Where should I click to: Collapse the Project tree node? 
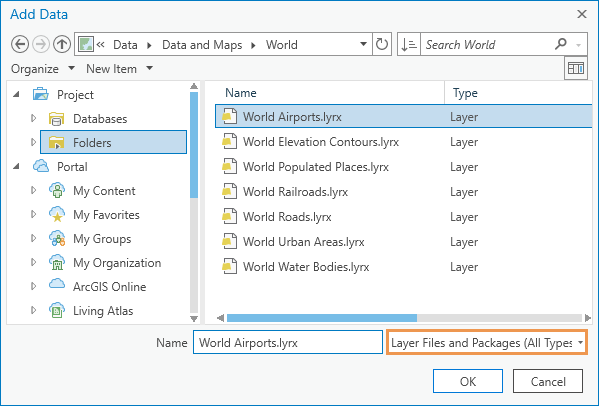coord(16,94)
